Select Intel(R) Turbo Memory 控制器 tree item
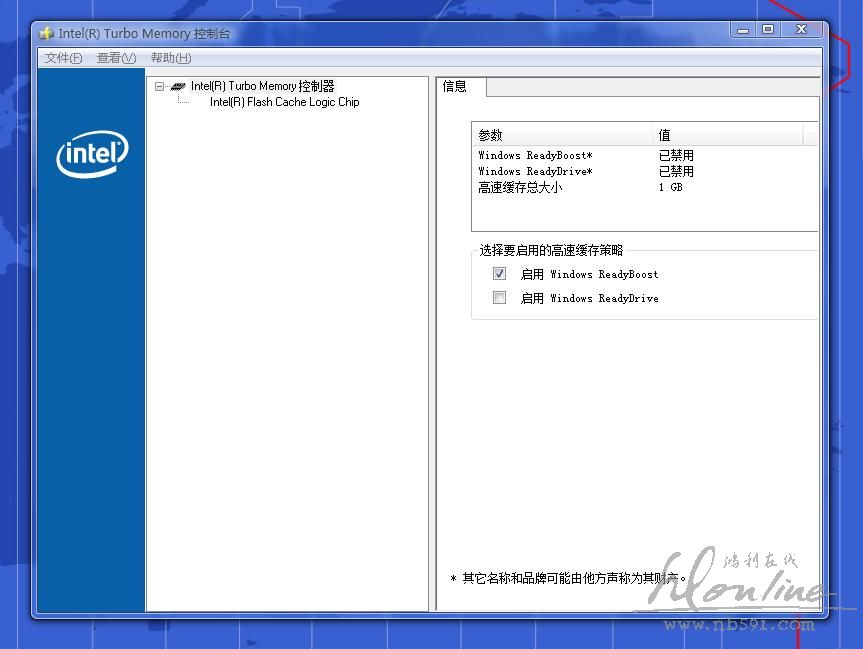The image size is (863, 649). click(263, 86)
